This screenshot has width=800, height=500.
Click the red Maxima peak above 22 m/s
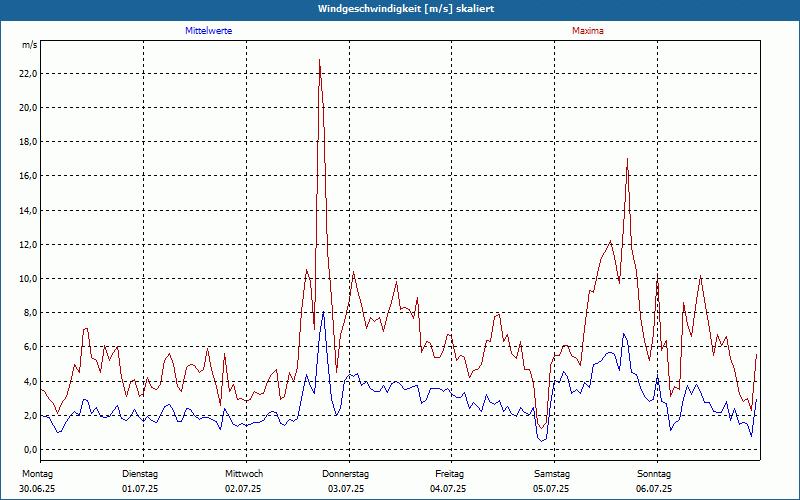(x=319, y=60)
